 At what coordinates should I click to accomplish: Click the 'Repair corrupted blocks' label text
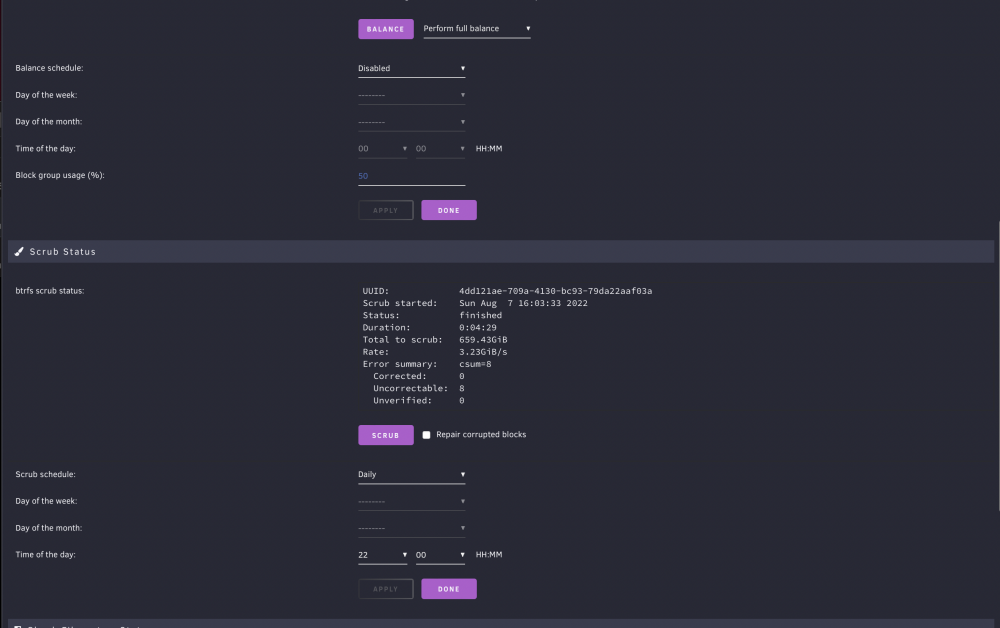481,434
